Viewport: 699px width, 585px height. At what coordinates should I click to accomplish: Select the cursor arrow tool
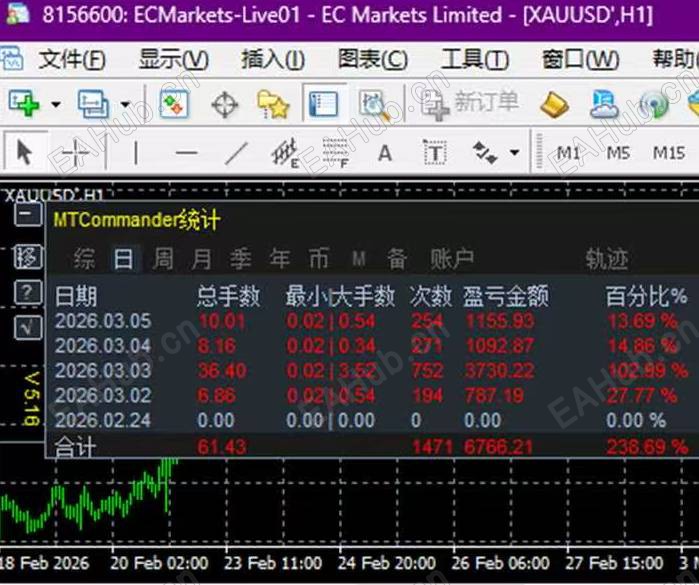[x=25, y=152]
